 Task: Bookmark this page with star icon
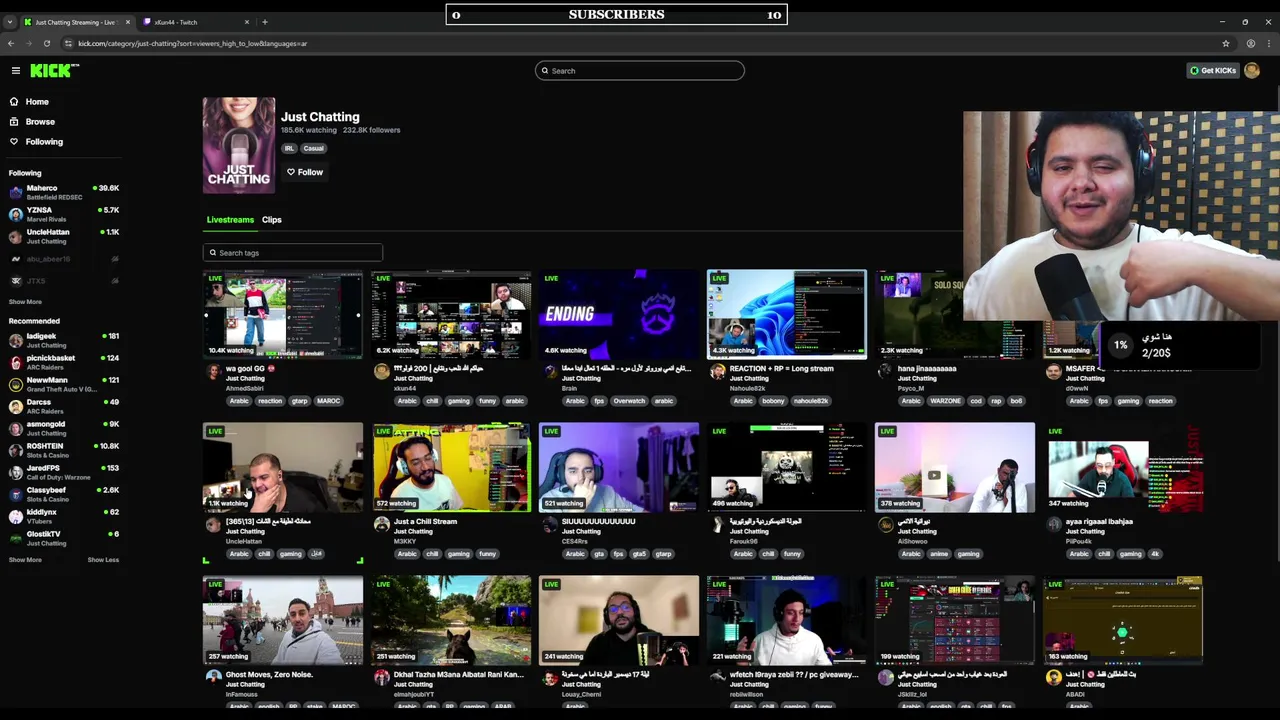[x=1225, y=44]
